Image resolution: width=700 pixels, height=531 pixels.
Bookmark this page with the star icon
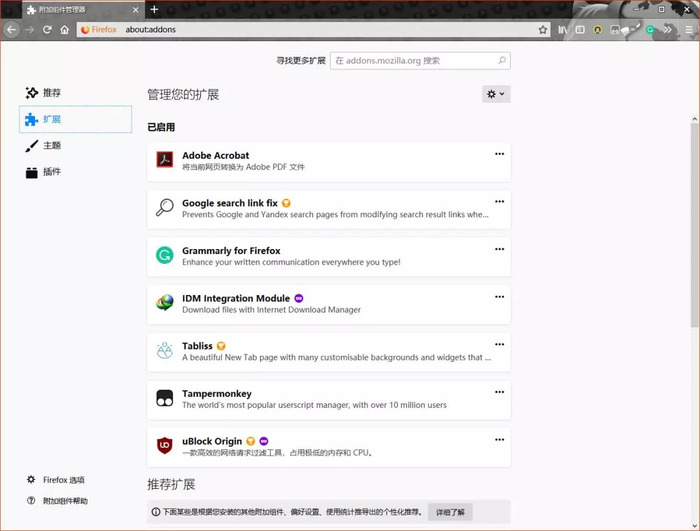542,30
